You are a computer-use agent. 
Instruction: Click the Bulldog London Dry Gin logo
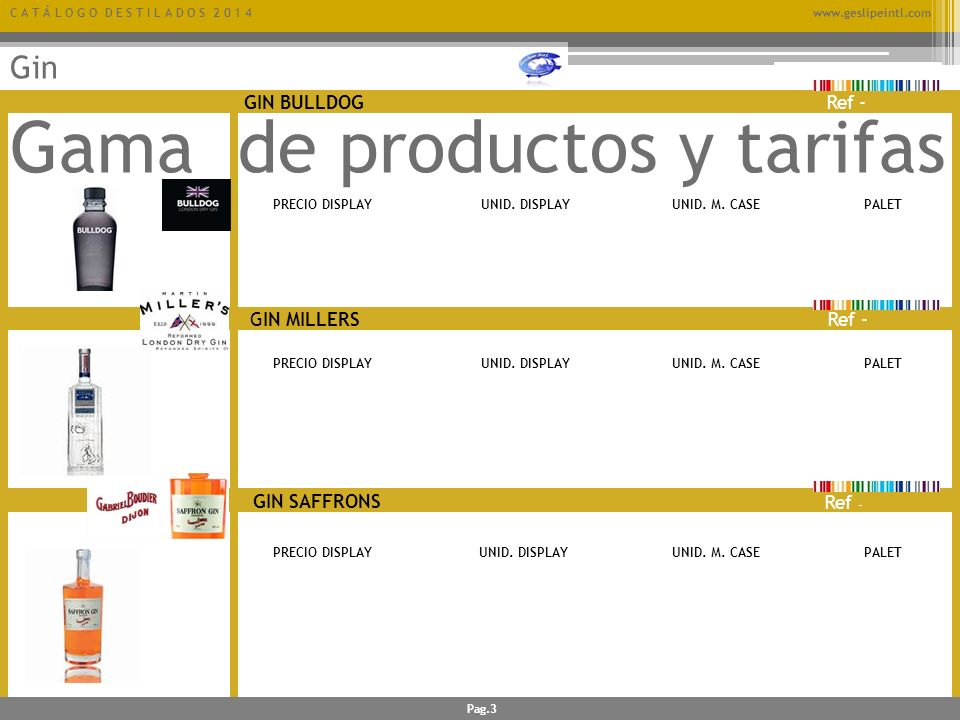click(196, 205)
